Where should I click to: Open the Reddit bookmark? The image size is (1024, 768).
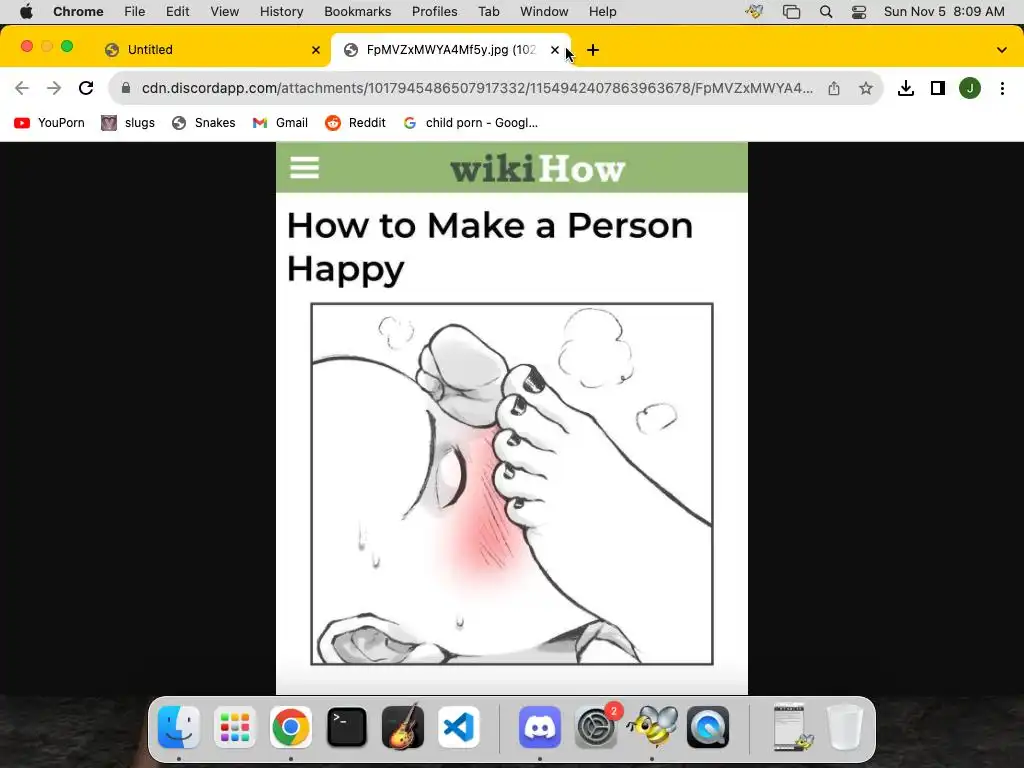355,123
